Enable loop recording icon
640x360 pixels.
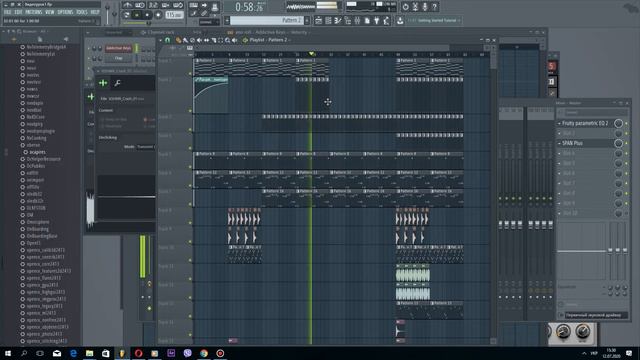click(178, 5)
